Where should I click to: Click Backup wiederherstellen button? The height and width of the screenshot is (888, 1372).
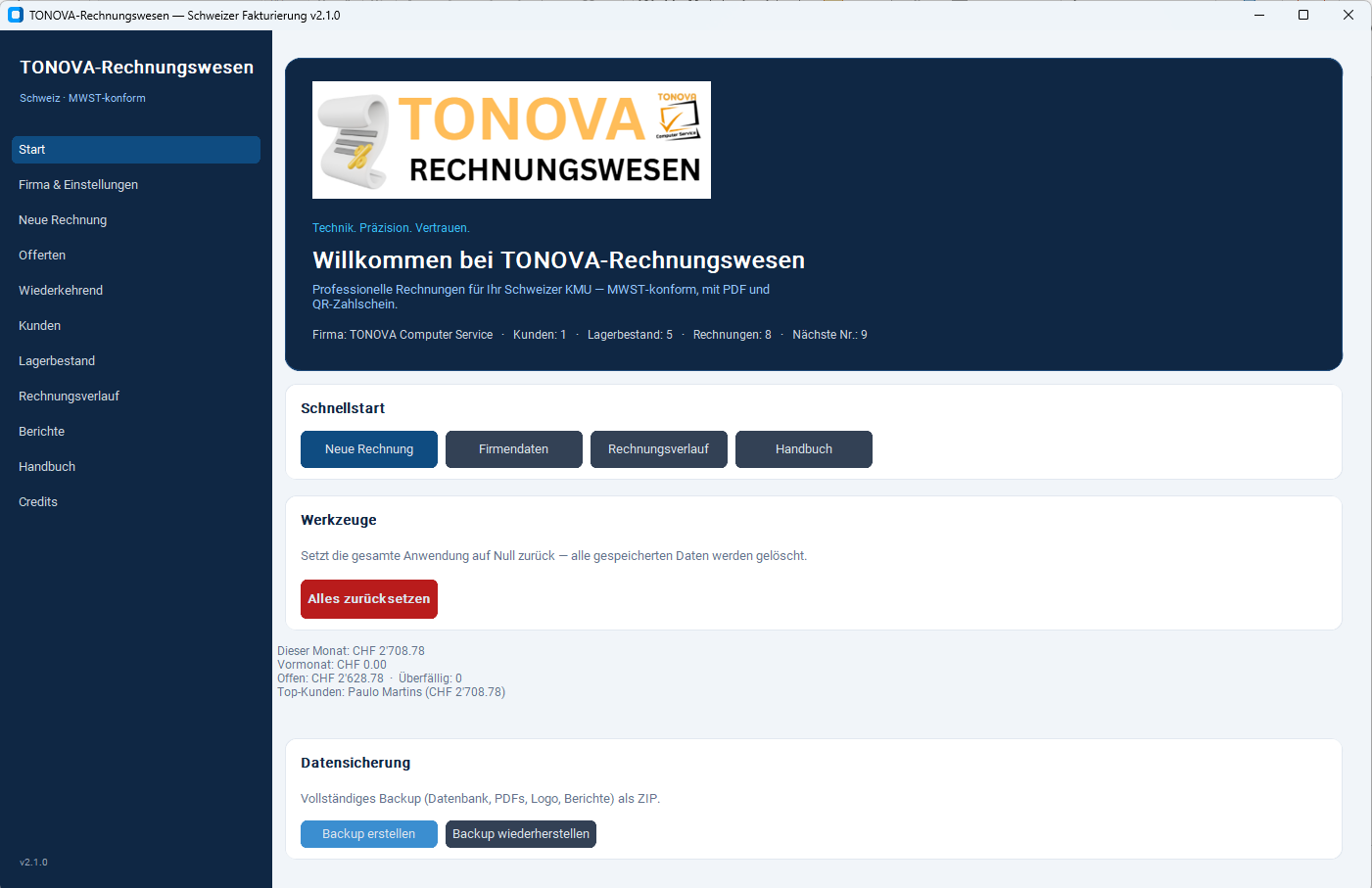click(521, 834)
